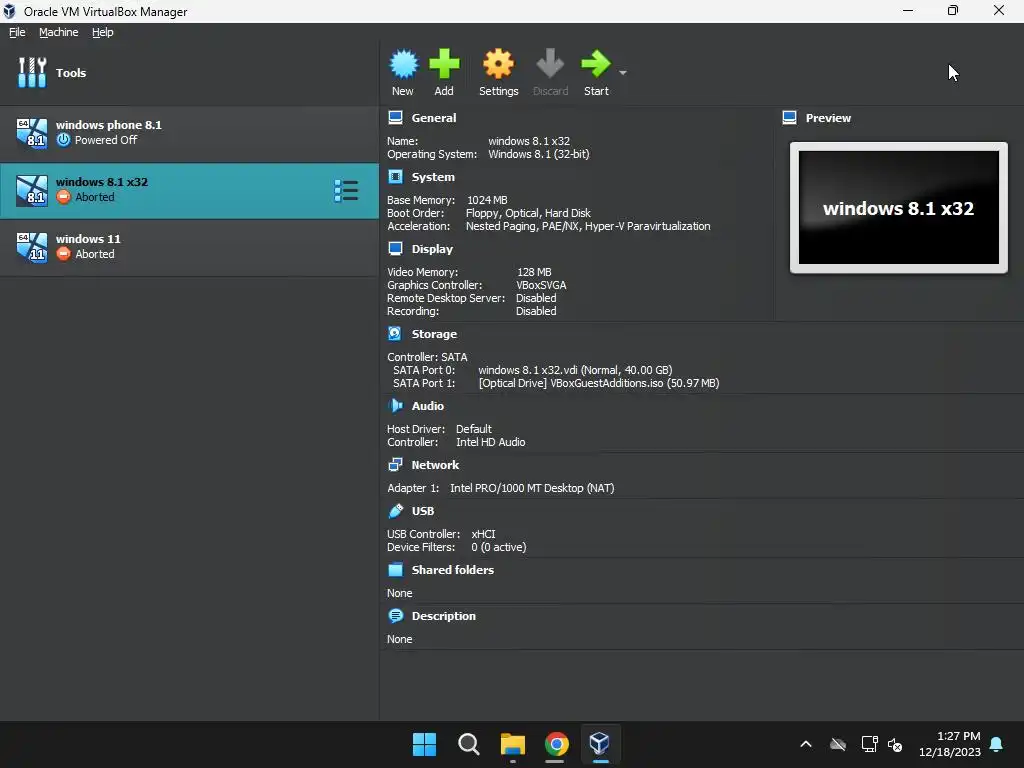Screen dimensions: 1024x768
Task: Click the USB Controller xHCI value
Action: [483, 534]
